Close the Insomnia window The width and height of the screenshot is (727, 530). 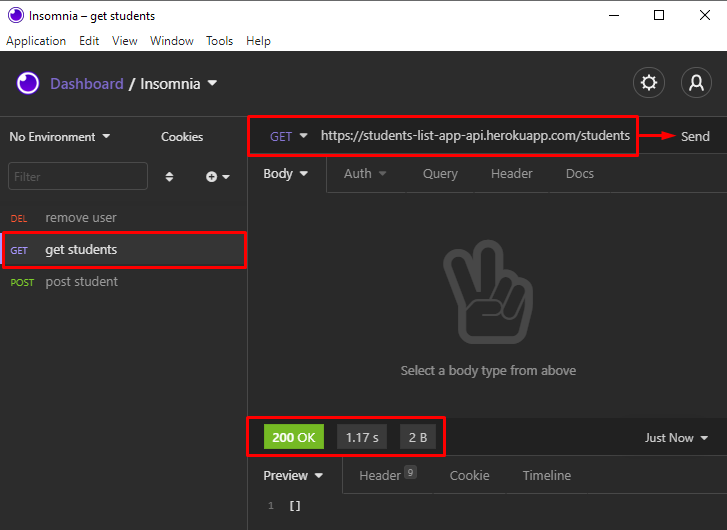point(705,15)
